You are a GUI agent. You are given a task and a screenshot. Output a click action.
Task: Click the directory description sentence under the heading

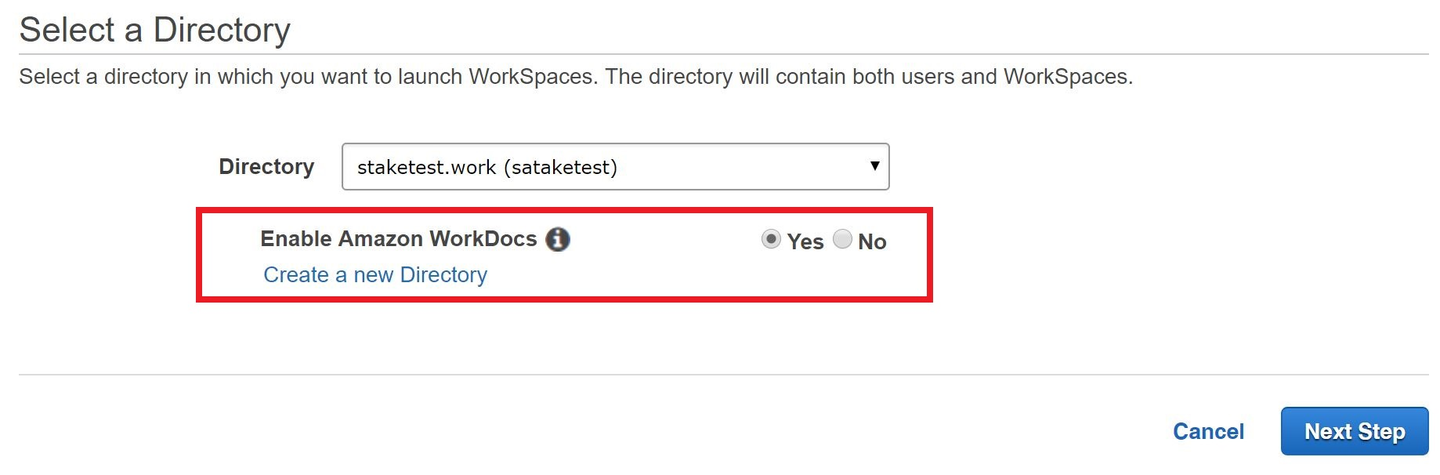(575, 77)
